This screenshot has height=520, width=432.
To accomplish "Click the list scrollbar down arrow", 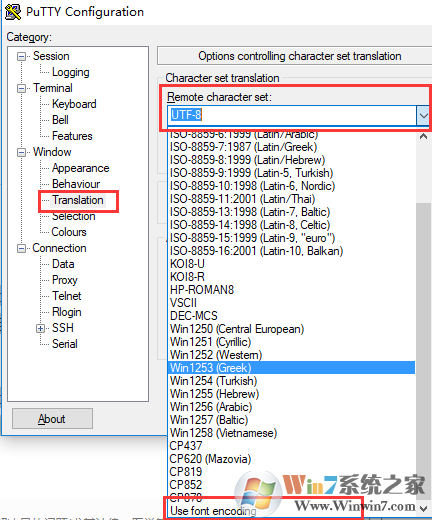I will point(423,509).
